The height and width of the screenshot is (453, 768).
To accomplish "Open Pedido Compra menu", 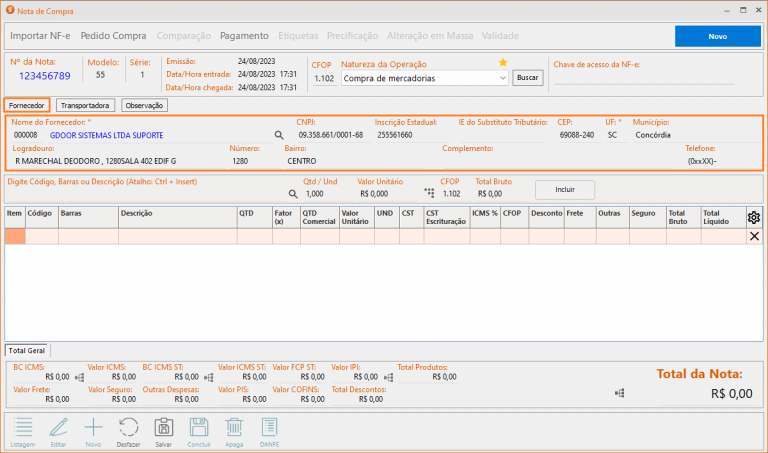I will (x=113, y=36).
